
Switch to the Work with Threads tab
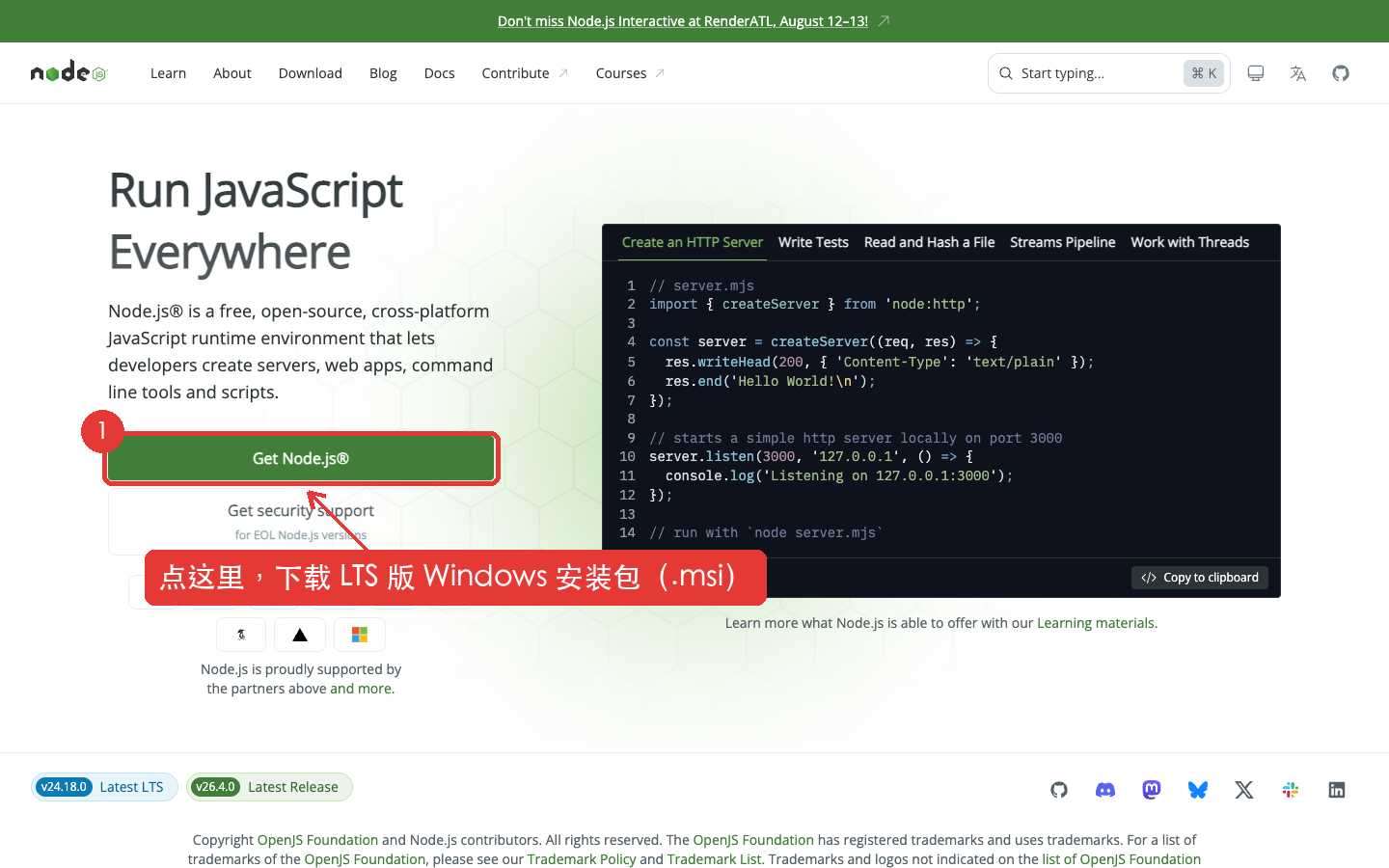coord(1189,242)
